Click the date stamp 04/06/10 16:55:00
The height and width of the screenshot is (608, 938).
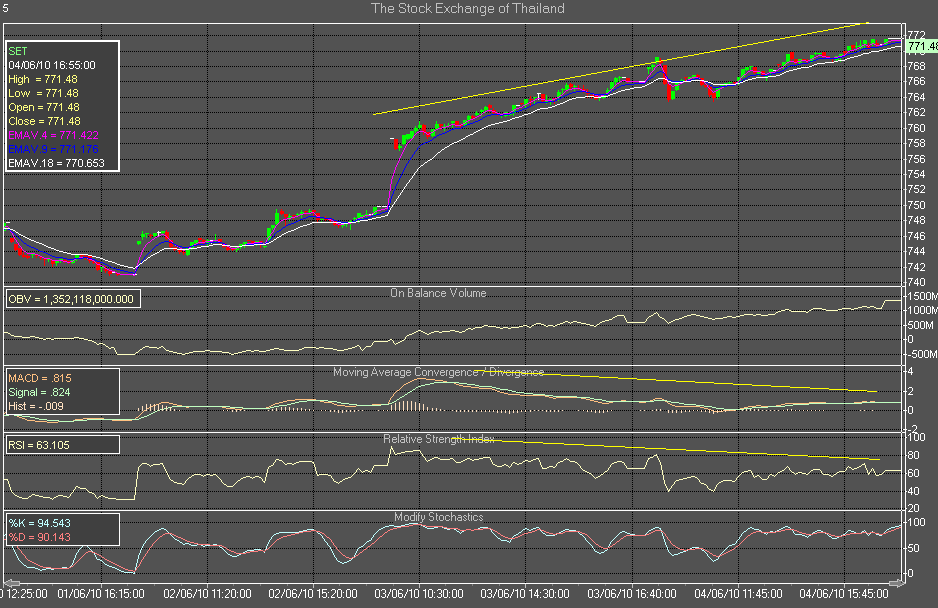point(52,65)
